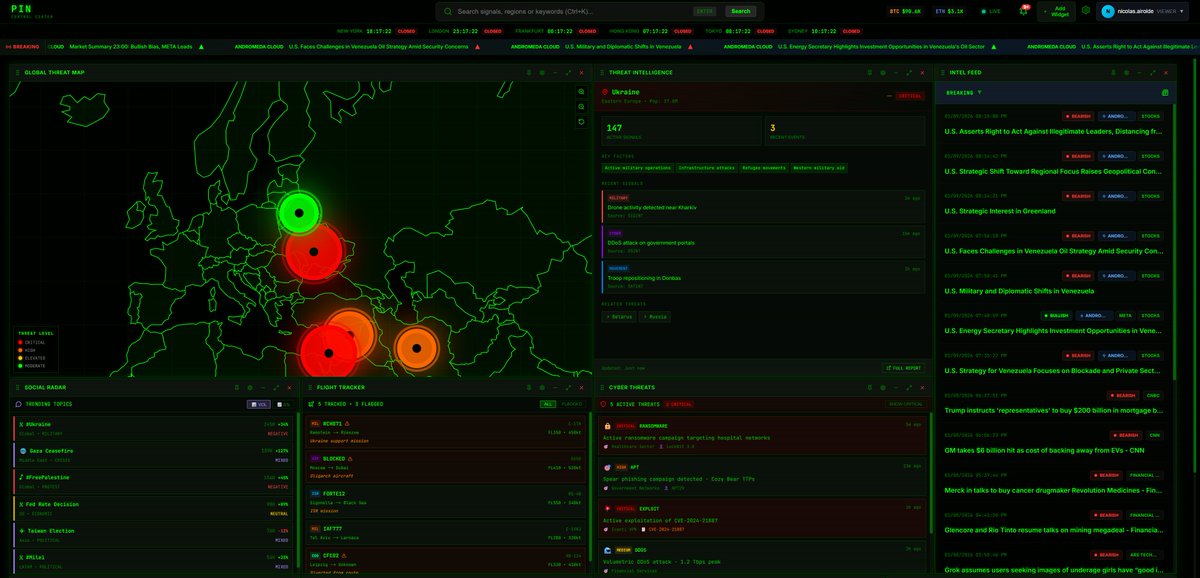The height and width of the screenshot is (578, 1200).
Task: Expand Flight Tracker widget to fullscreen
Action: pos(568,387)
